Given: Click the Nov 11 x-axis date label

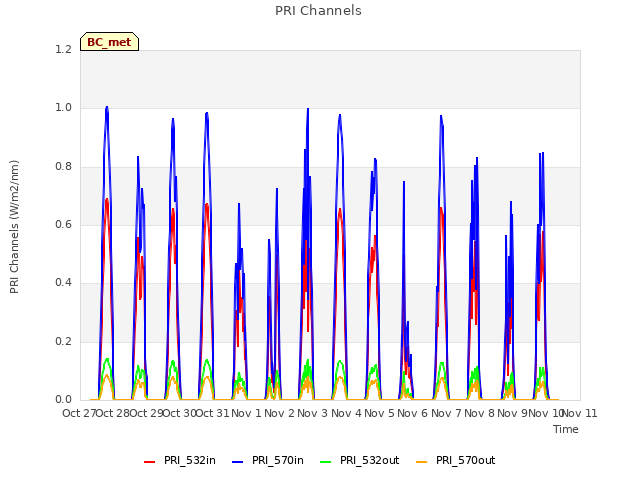Looking at the screenshot, I should 580,413.
